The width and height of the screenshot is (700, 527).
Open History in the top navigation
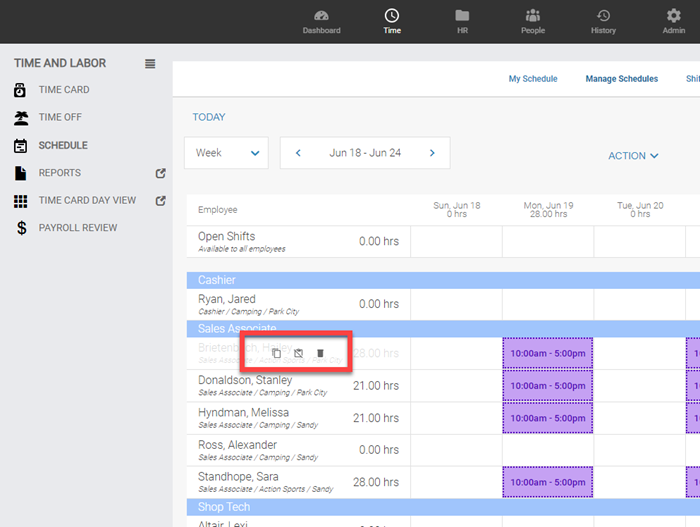click(603, 21)
